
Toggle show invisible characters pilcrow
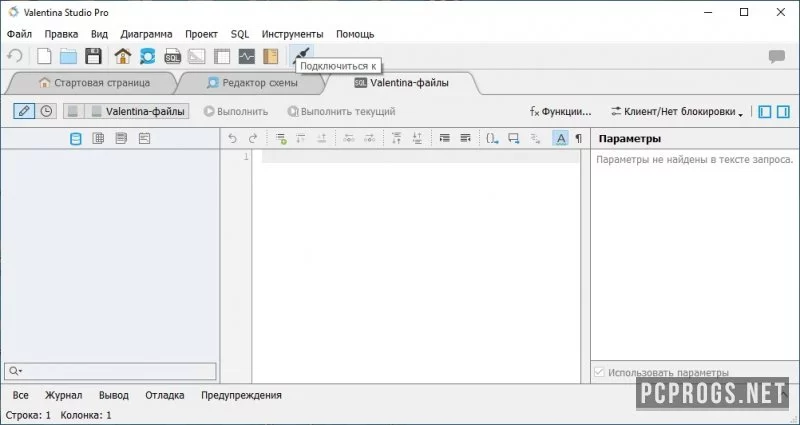[x=579, y=138]
